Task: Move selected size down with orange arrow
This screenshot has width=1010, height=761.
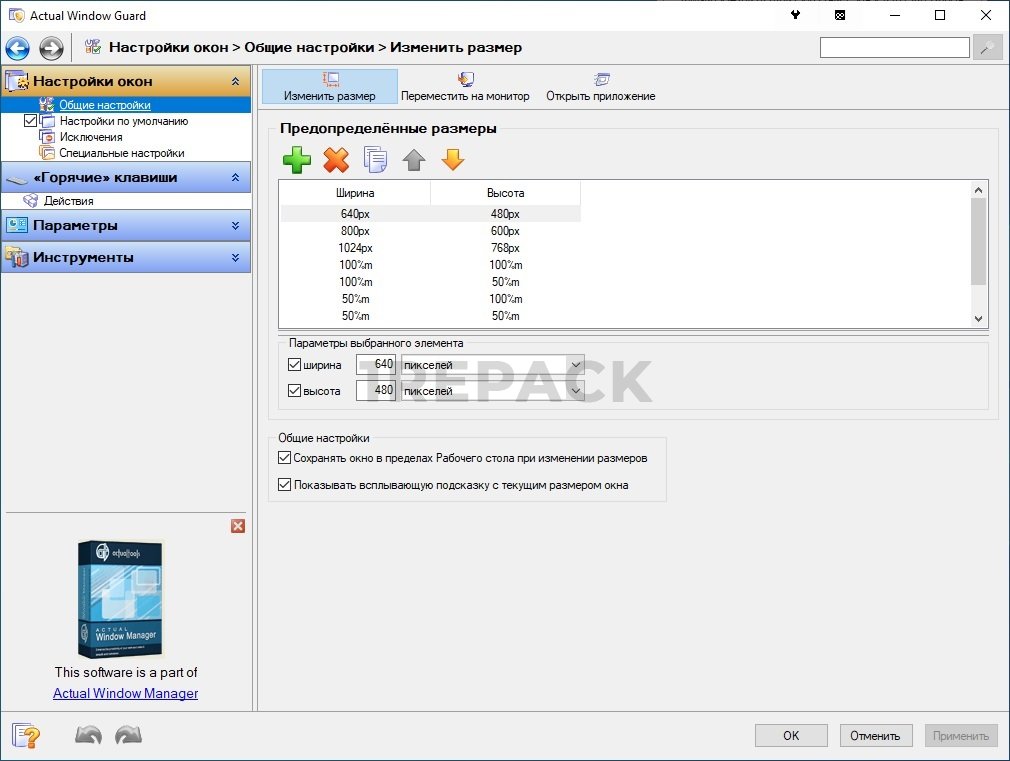Action: (x=453, y=160)
